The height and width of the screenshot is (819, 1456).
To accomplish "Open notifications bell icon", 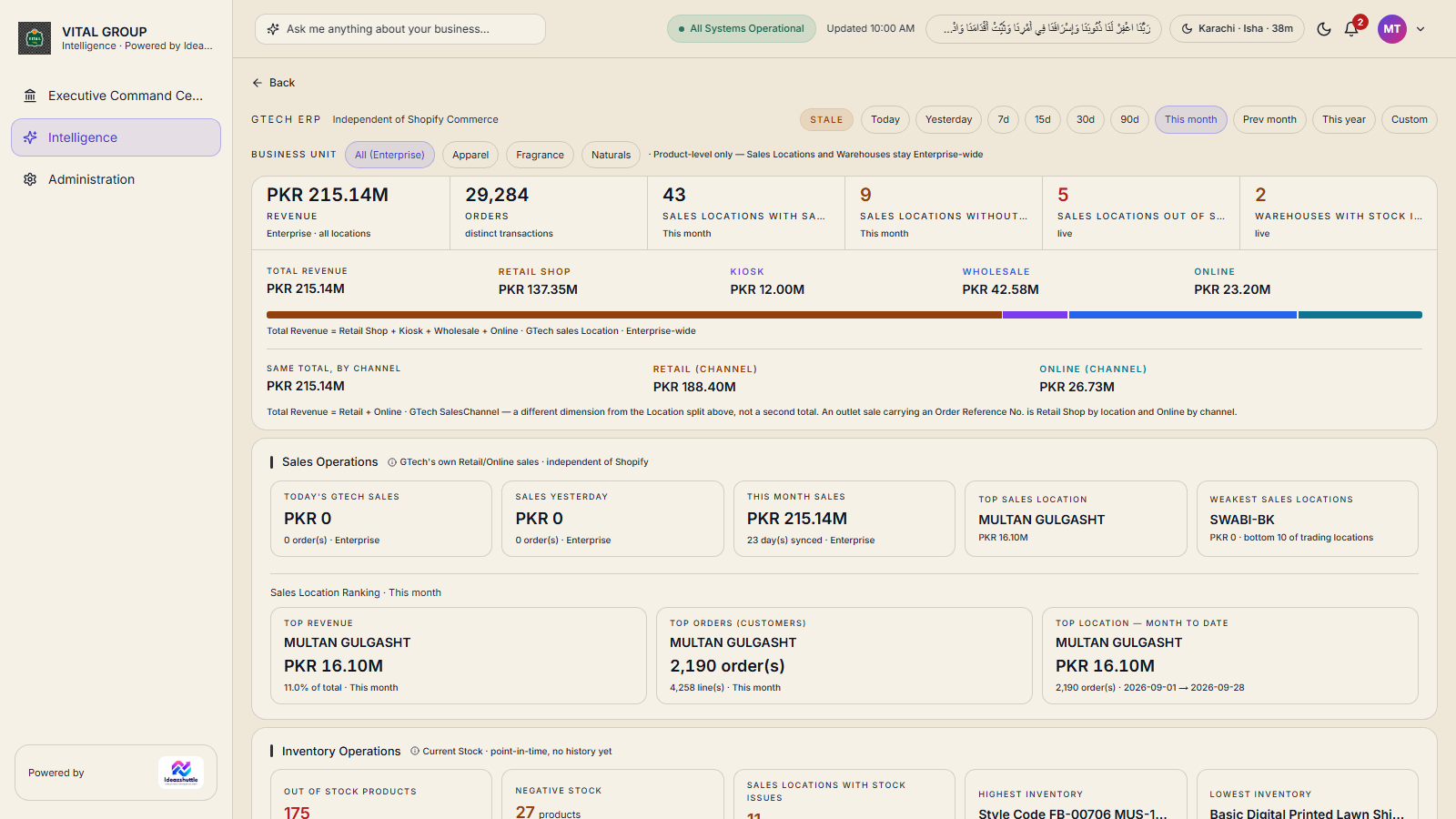I will tap(1351, 29).
